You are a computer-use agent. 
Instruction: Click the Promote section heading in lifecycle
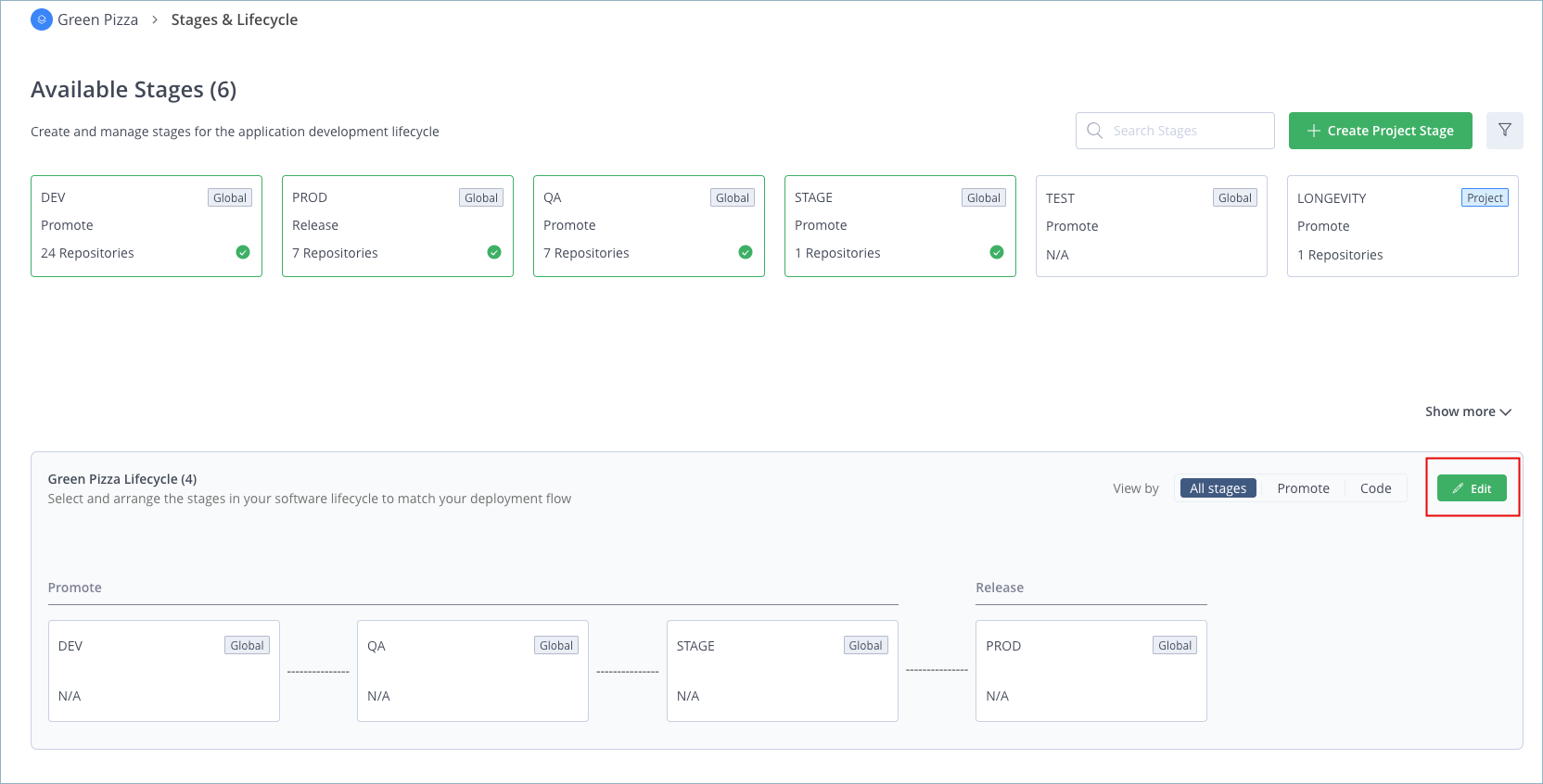[75, 588]
